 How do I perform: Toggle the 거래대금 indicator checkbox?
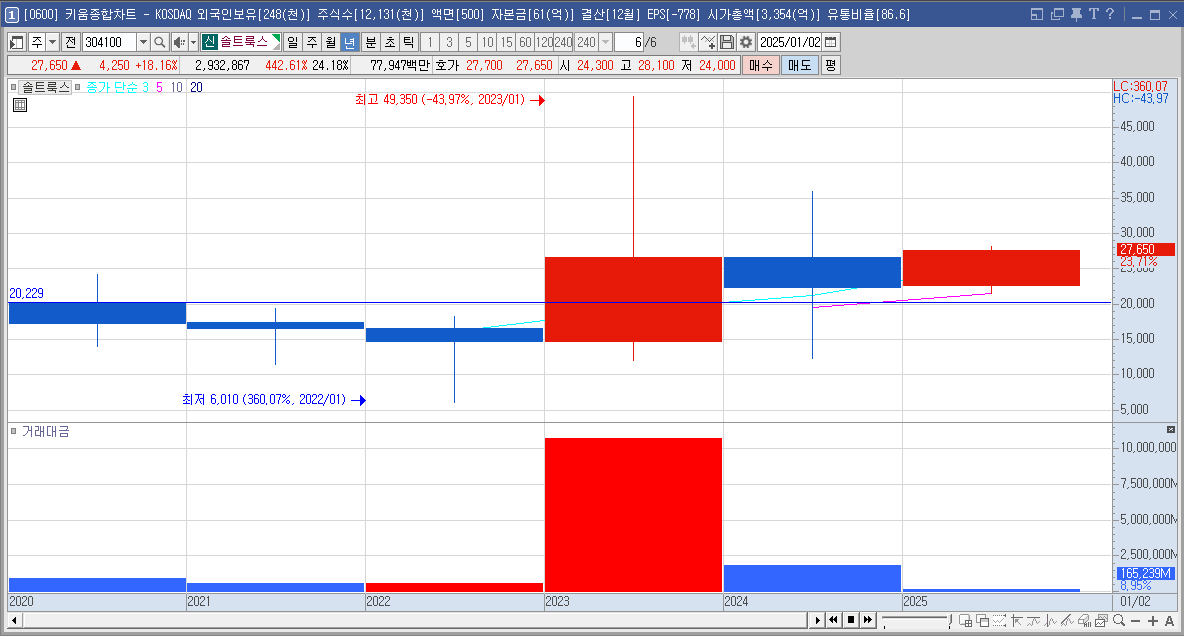[14, 431]
